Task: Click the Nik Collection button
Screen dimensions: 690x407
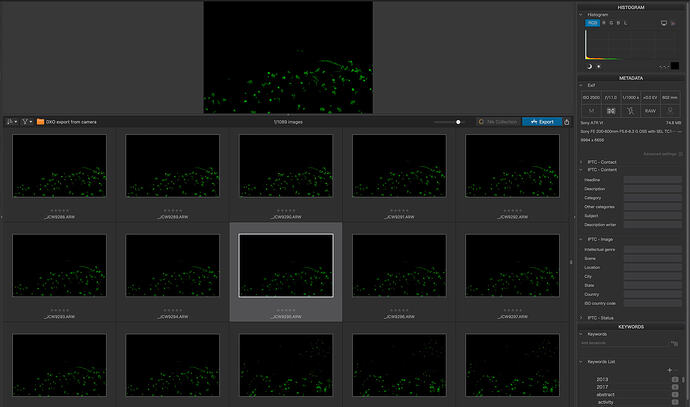Action: click(x=498, y=122)
